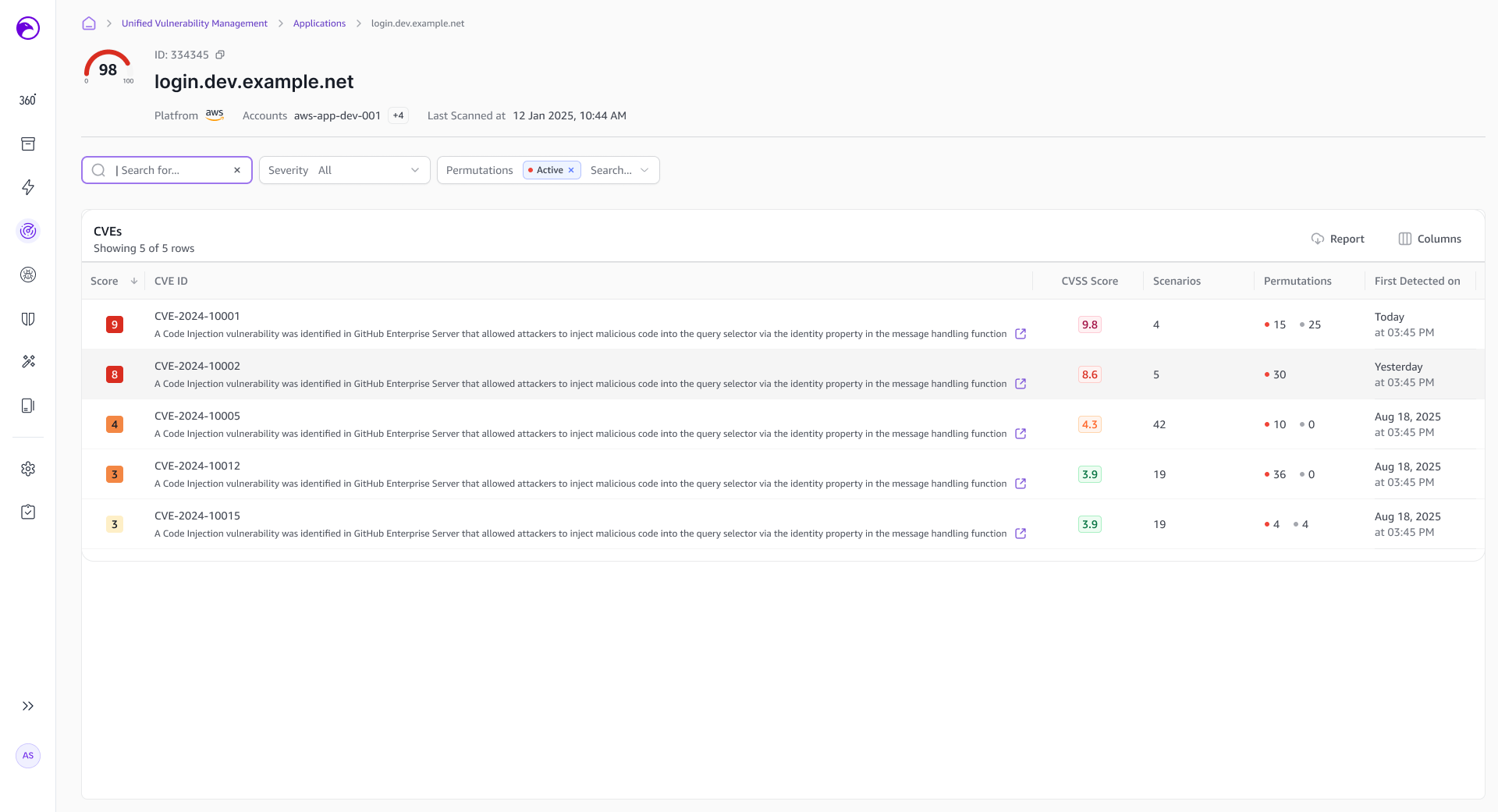1498x812 pixels.
Task: Download the Report
Action: (1337, 239)
